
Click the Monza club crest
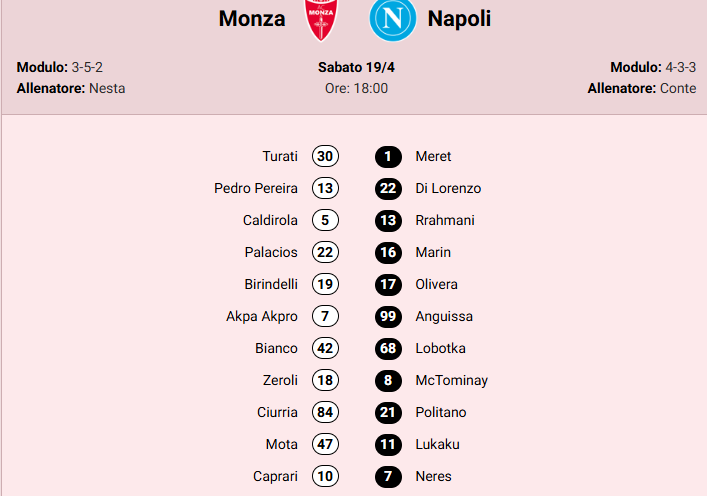tap(322, 19)
